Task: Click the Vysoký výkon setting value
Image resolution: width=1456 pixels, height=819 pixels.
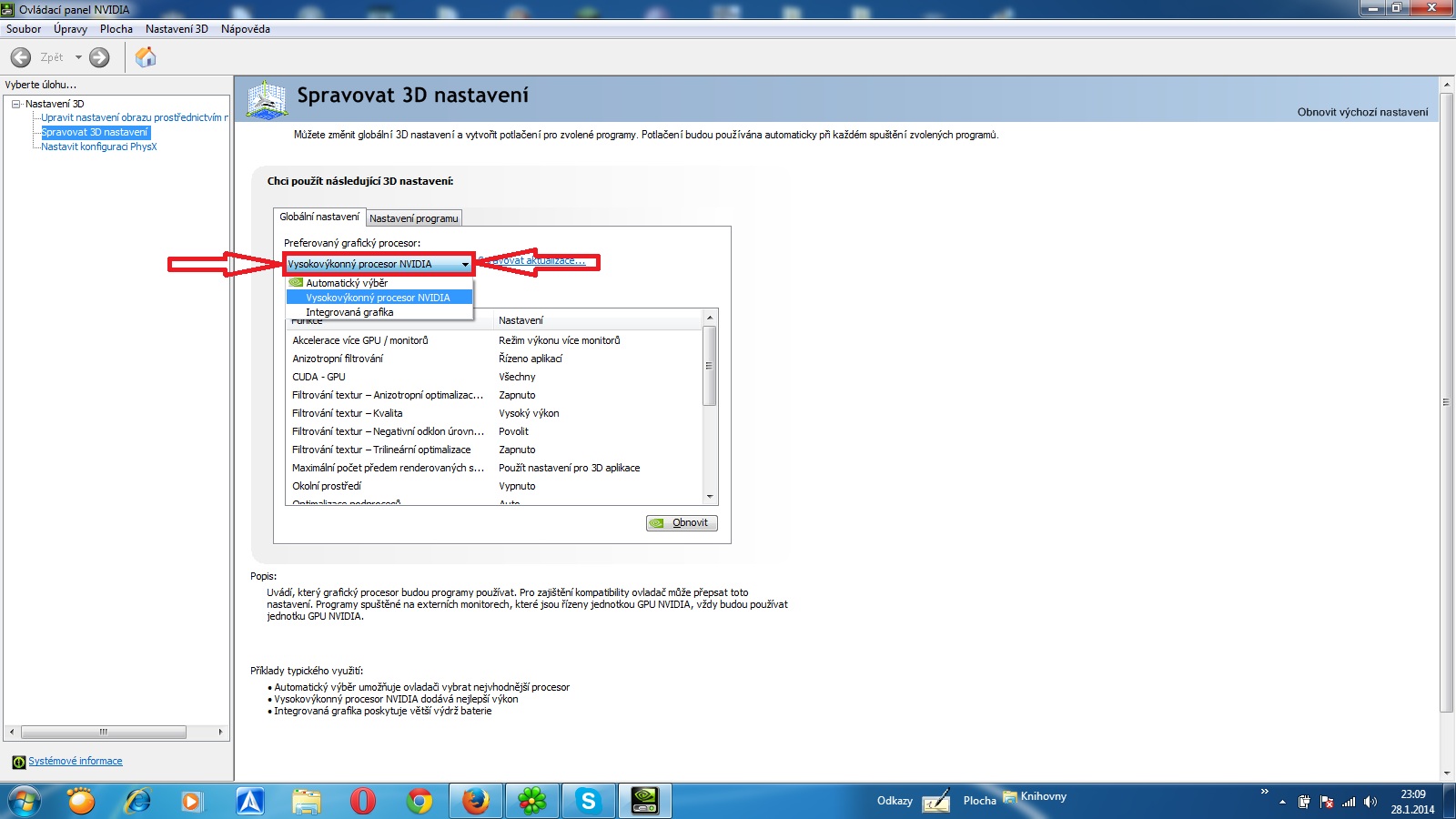Action: point(529,413)
